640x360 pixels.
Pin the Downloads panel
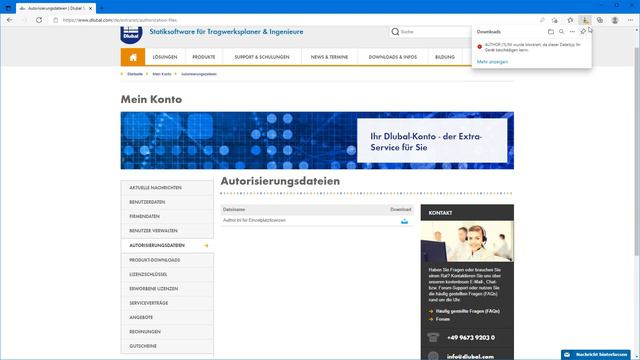pyautogui.click(x=583, y=31)
